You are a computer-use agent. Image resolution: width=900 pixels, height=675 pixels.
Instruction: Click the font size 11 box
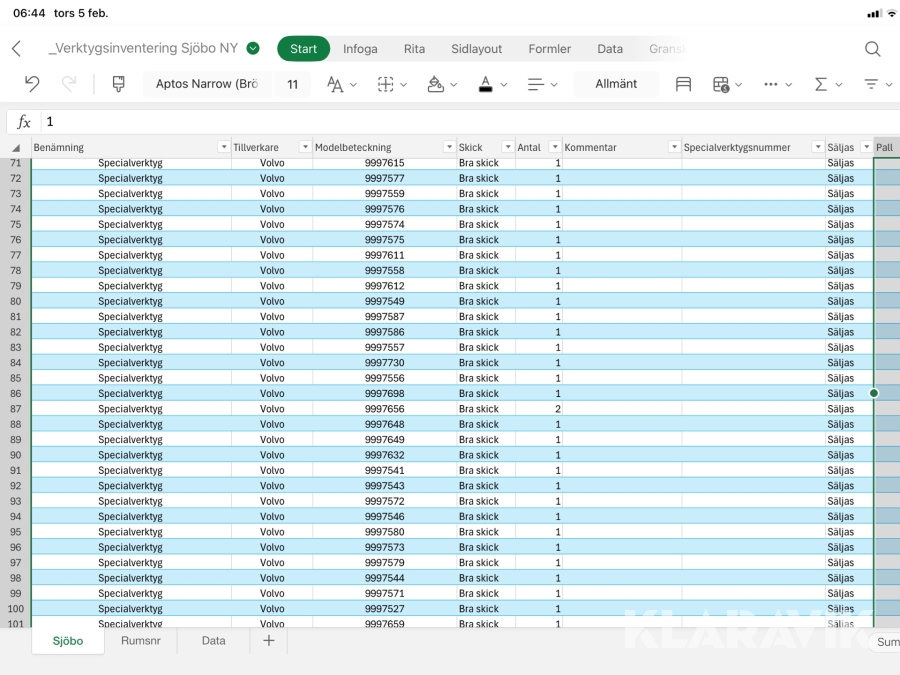[x=292, y=84]
